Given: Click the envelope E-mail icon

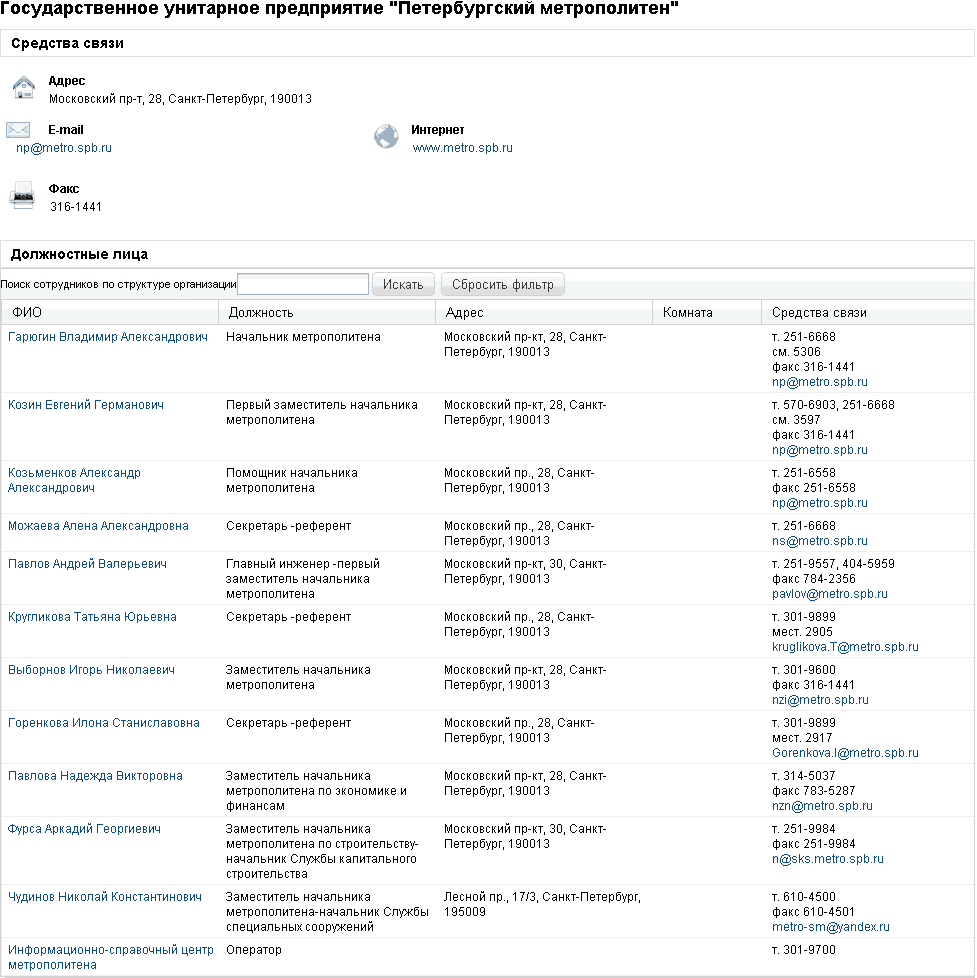Looking at the screenshot, I should (19, 130).
